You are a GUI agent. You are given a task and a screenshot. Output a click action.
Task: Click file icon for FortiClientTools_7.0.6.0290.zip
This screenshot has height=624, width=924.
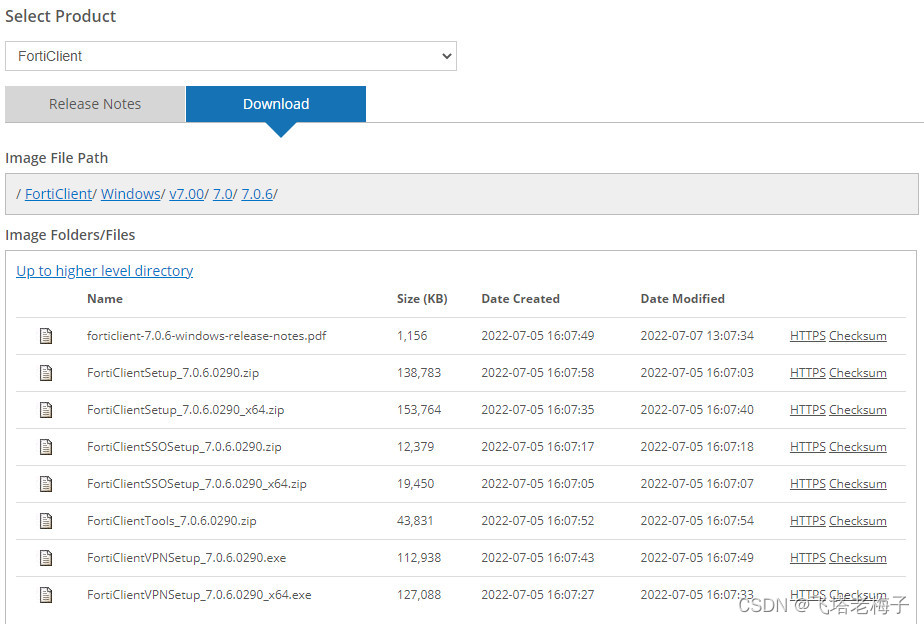(46, 521)
